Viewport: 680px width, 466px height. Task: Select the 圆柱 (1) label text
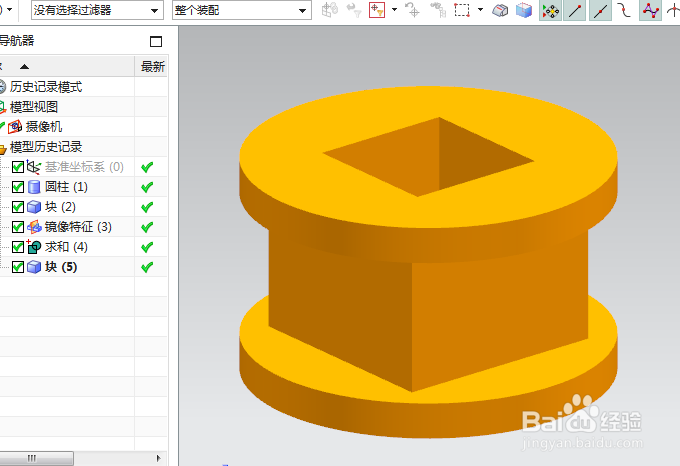coord(66,187)
